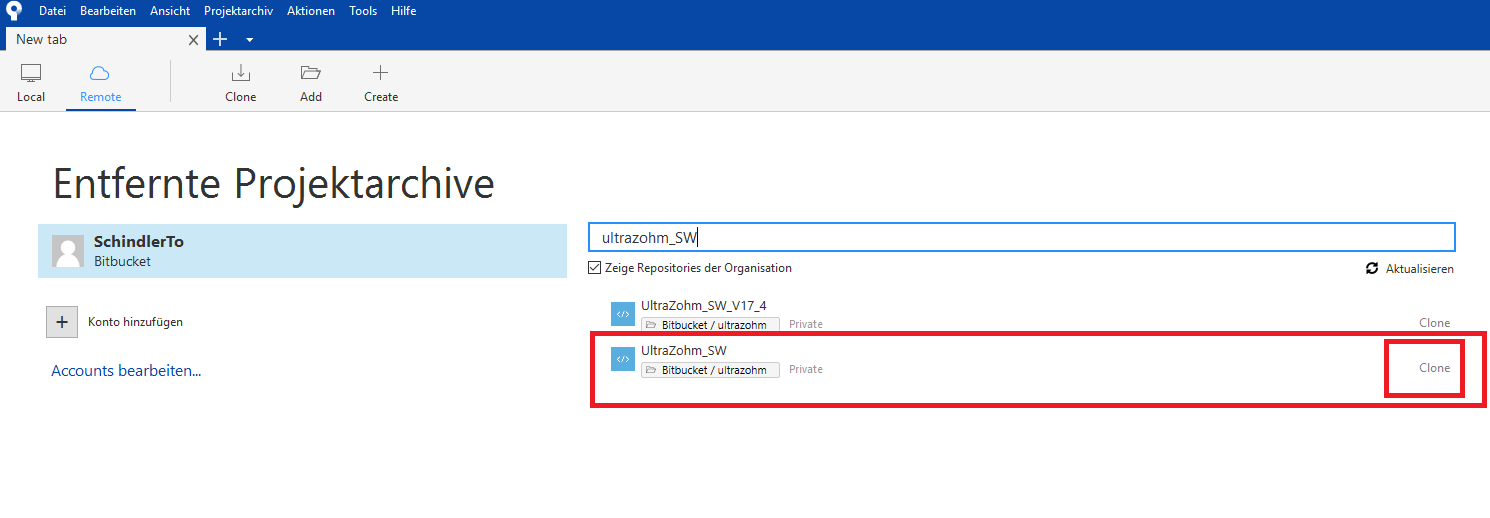The height and width of the screenshot is (518, 1490).
Task: Click Private label of UltraZohm_SW
Action: [806, 369]
